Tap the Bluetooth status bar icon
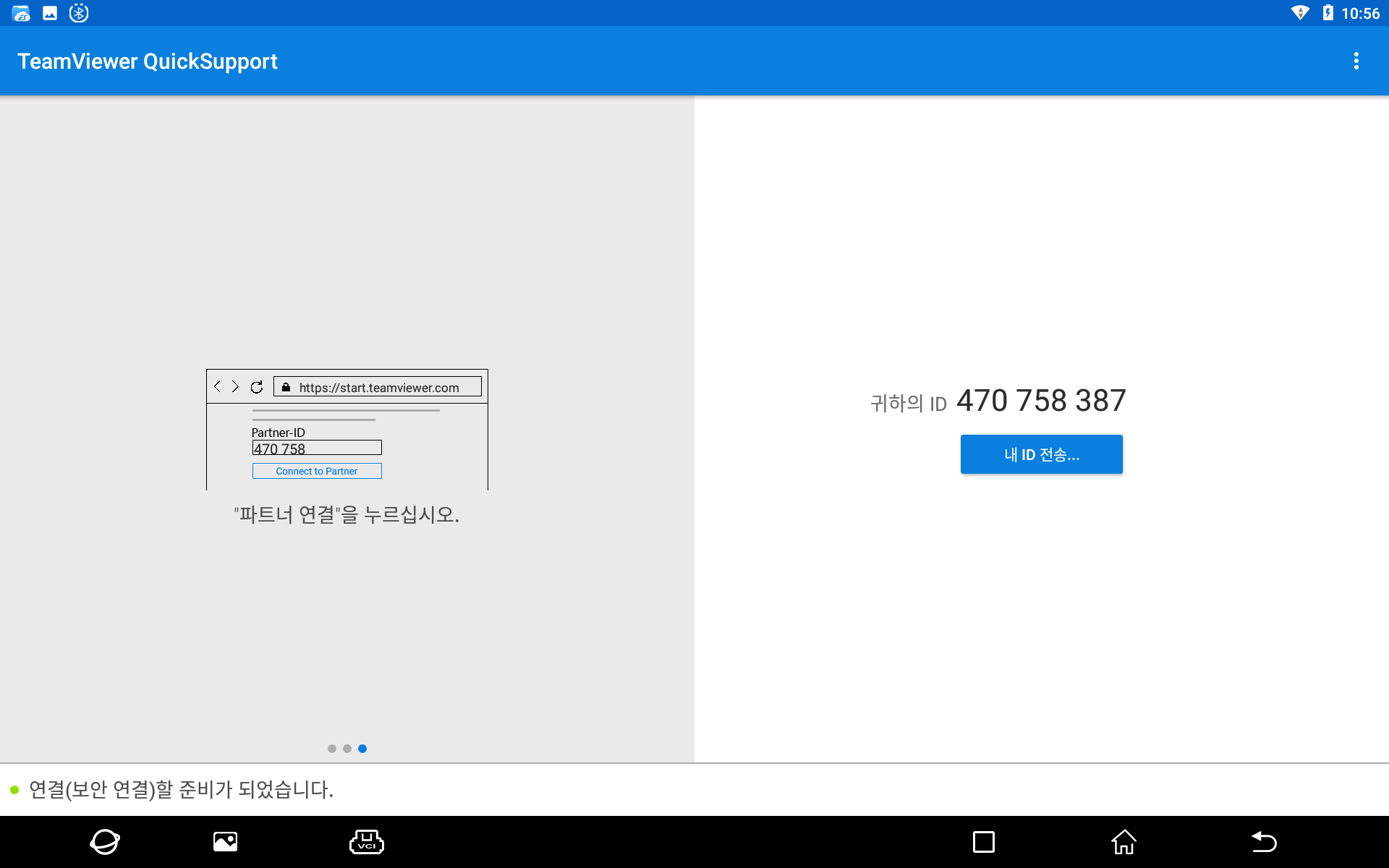Screen dimensions: 1389x868 (x=79, y=13)
